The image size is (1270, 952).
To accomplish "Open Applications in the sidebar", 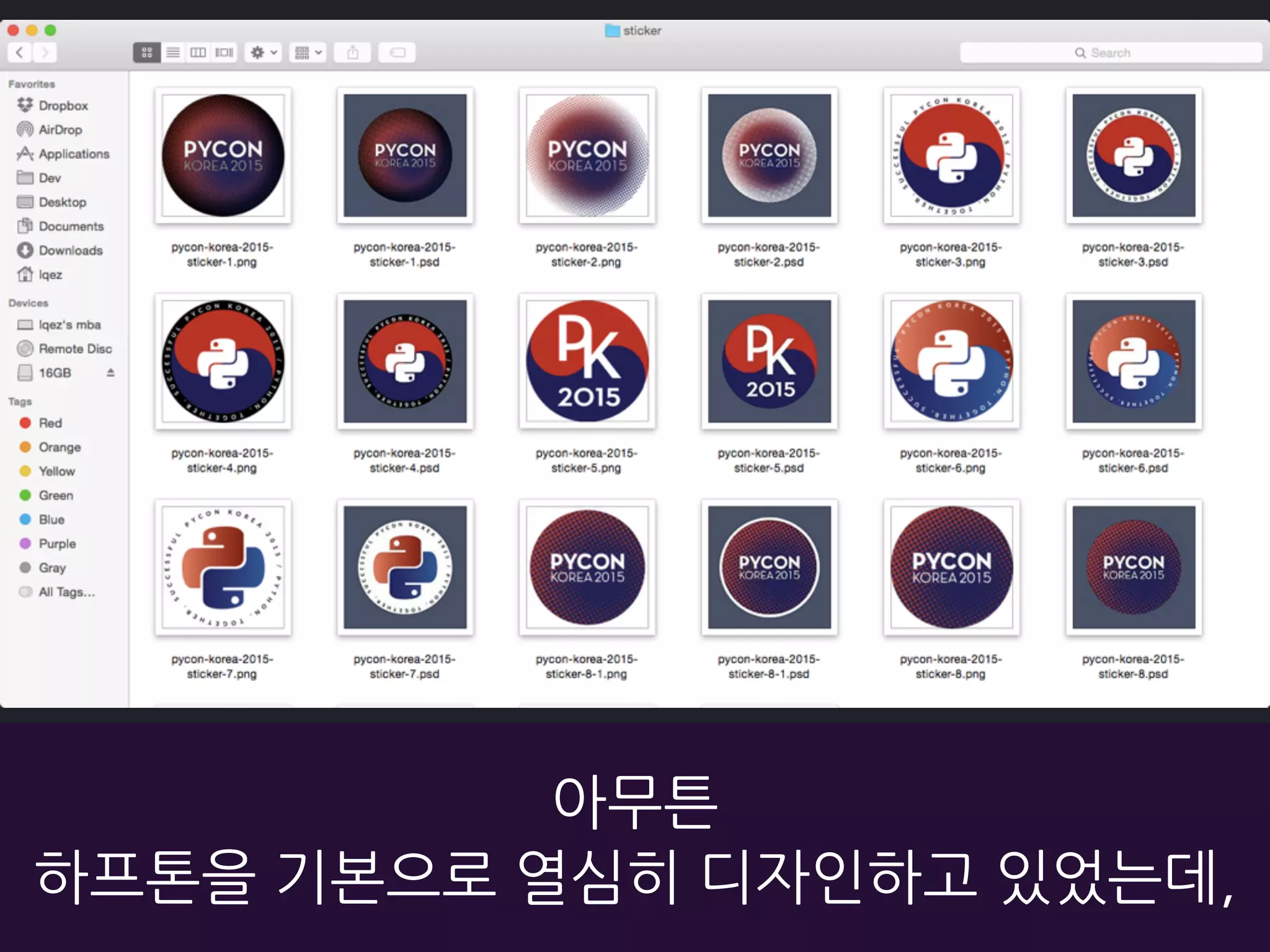I will point(64,154).
